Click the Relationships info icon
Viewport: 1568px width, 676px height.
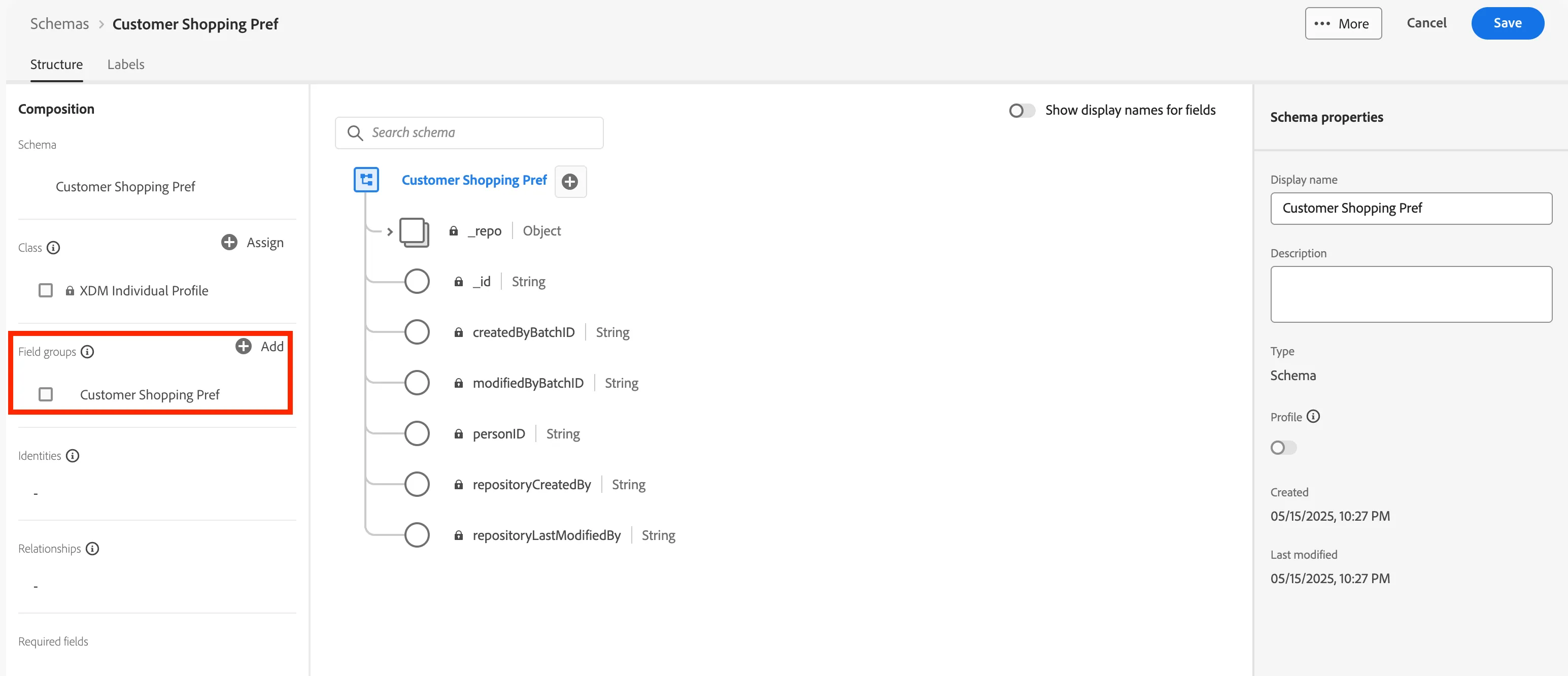pos(92,549)
